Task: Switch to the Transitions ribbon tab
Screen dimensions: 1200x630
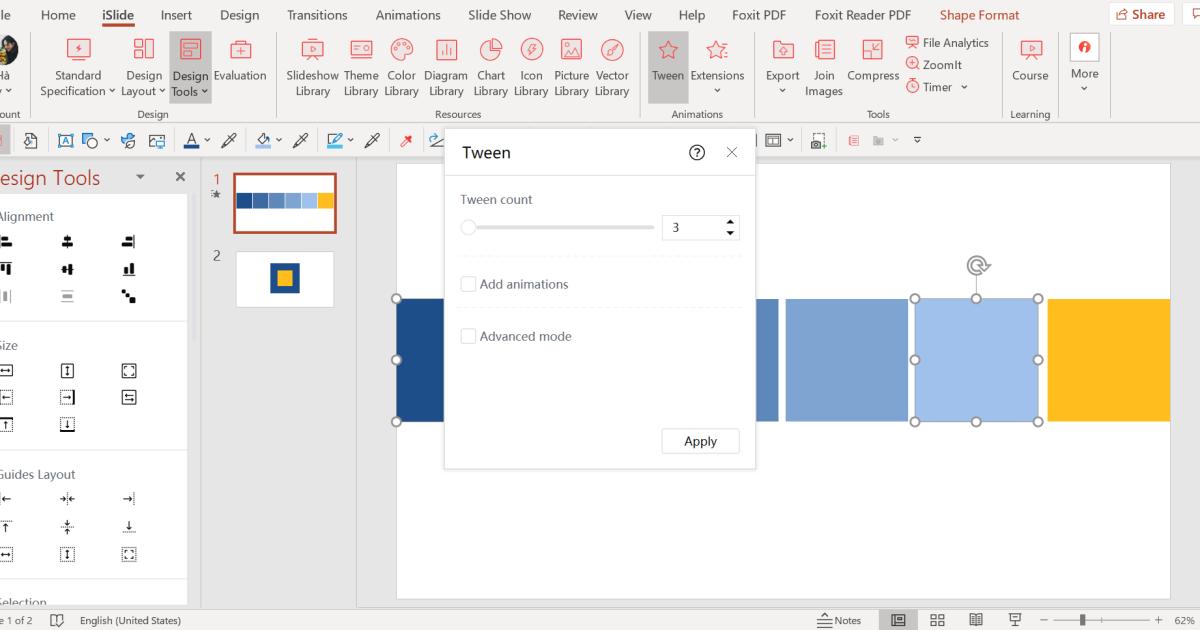Action: (x=317, y=15)
